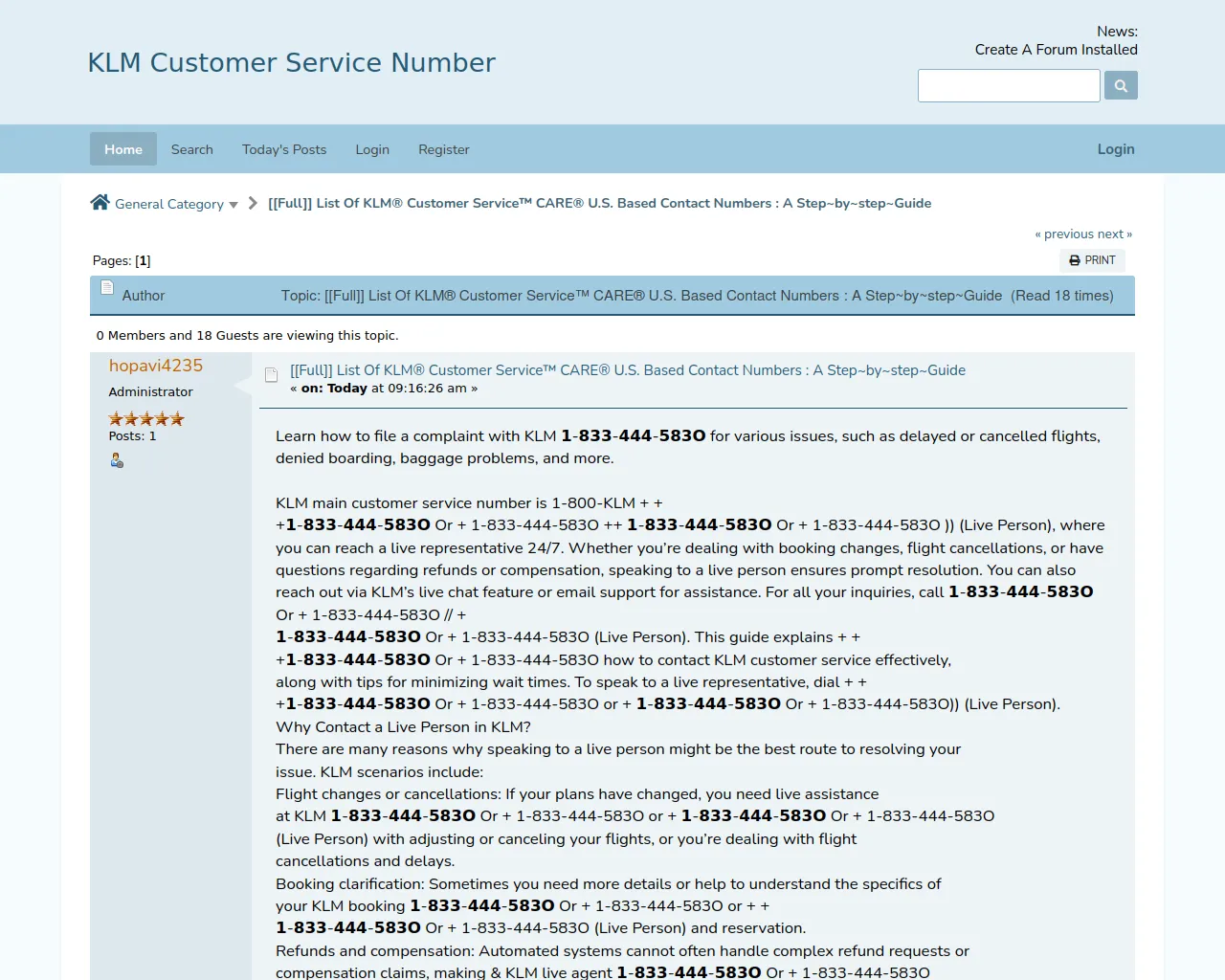Click the Login link at right of navbar
1225x980 pixels.
click(1115, 149)
